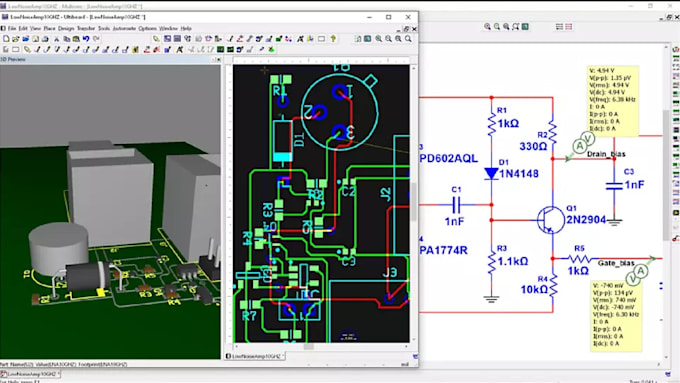Click the Multisim red lines list icon
Viewport: 680px width, 383px height.
569,26
